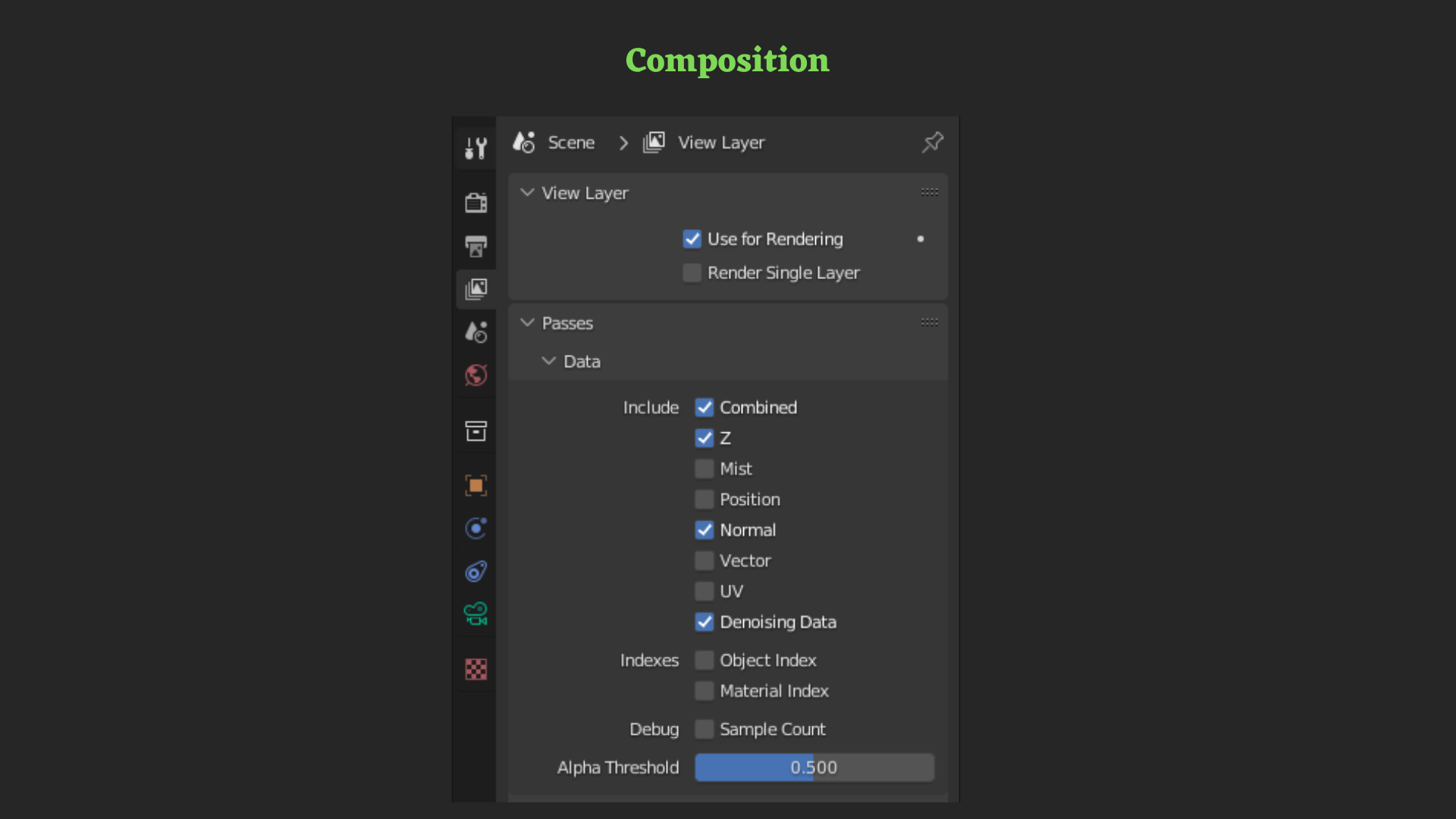Click animate dot beside Use for Rendering
The height and width of the screenshot is (819, 1456).
[x=921, y=239]
